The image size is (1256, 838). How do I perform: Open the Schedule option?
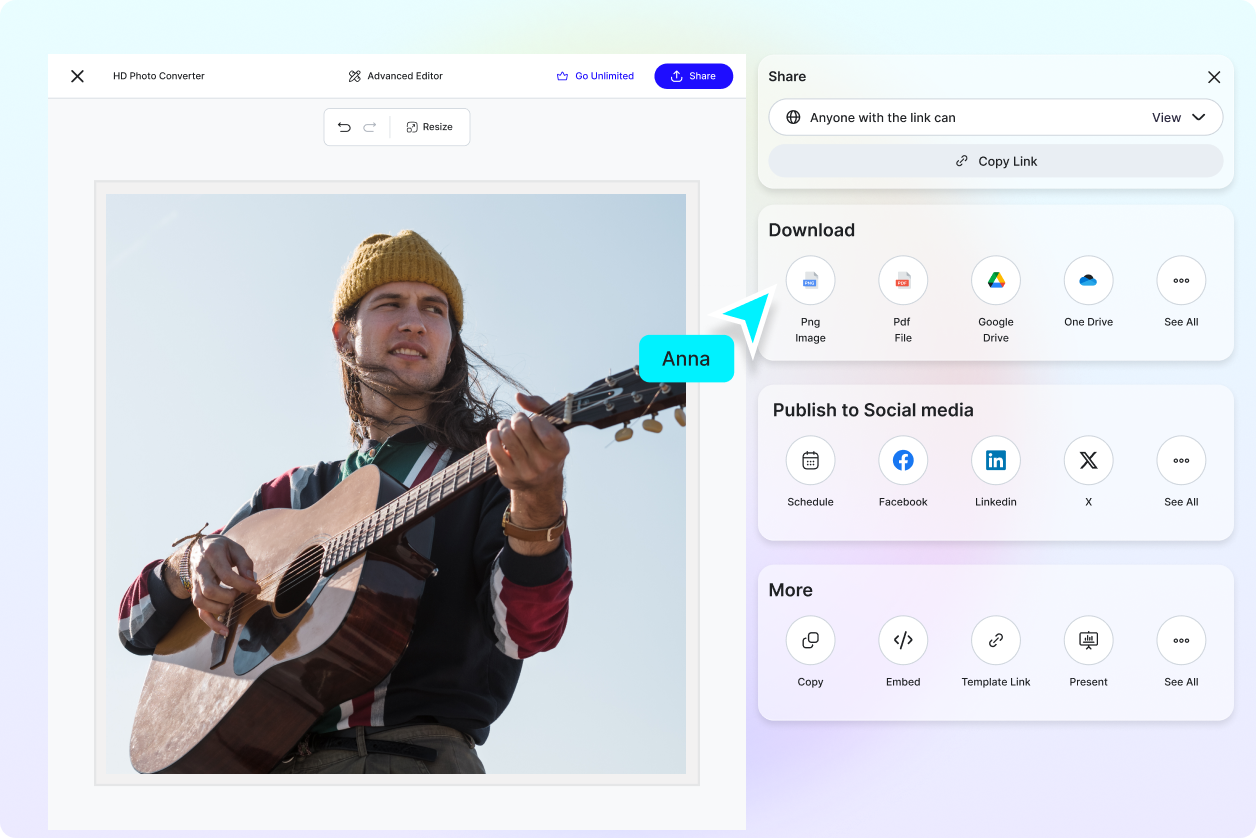coord(810,461)
